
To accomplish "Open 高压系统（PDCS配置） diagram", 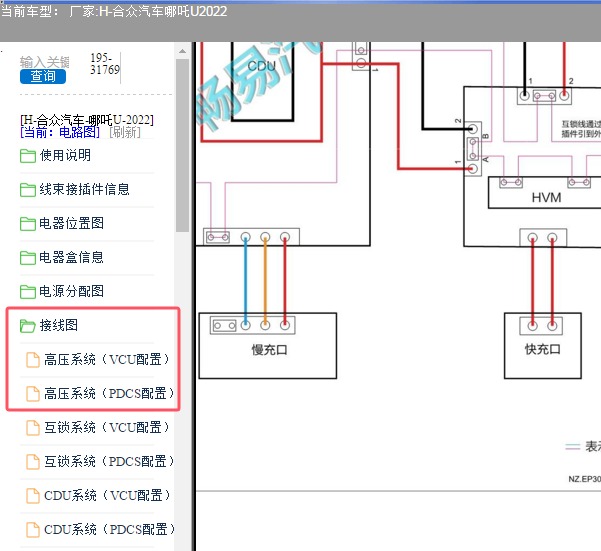I will (x=109, y=394).
